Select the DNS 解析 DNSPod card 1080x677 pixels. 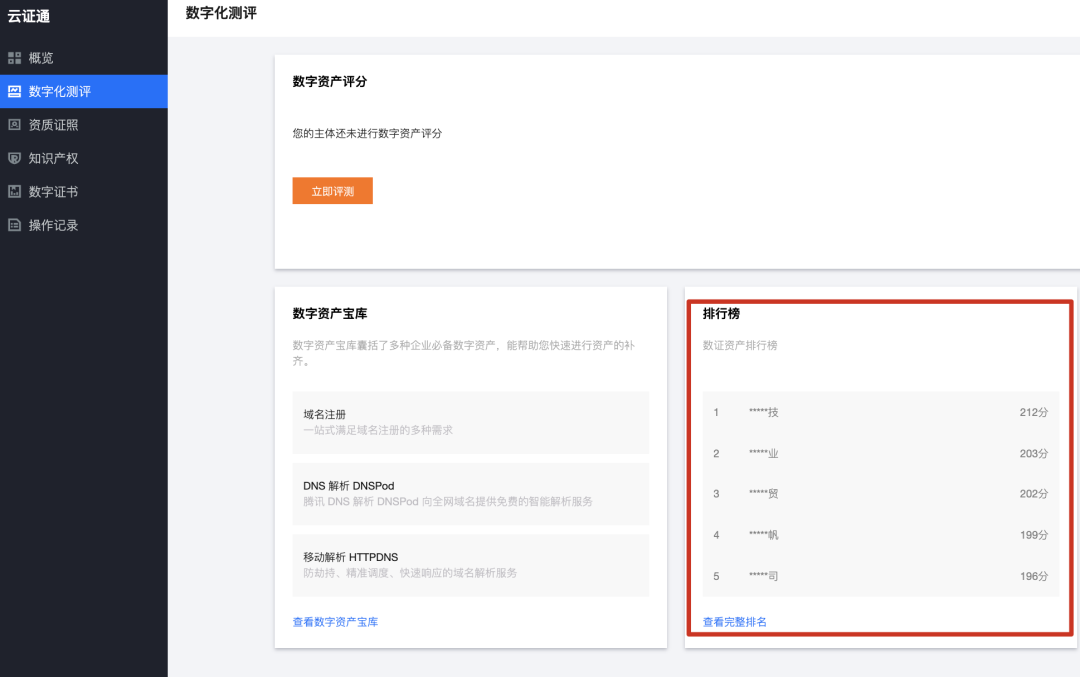pos(470,494)
